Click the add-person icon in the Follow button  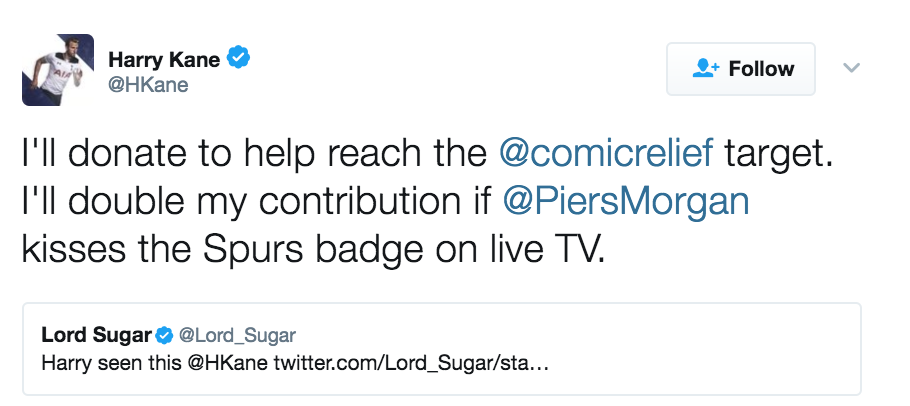tap(706, 69)
